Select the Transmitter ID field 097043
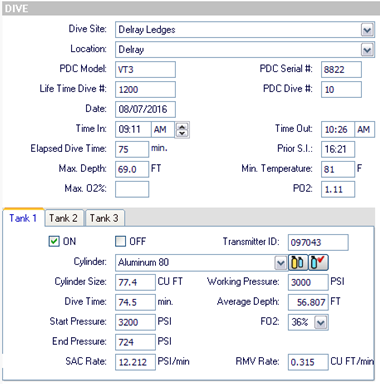Image resolution: width=380 pixels, height=384 pixels. pos(318,242)
